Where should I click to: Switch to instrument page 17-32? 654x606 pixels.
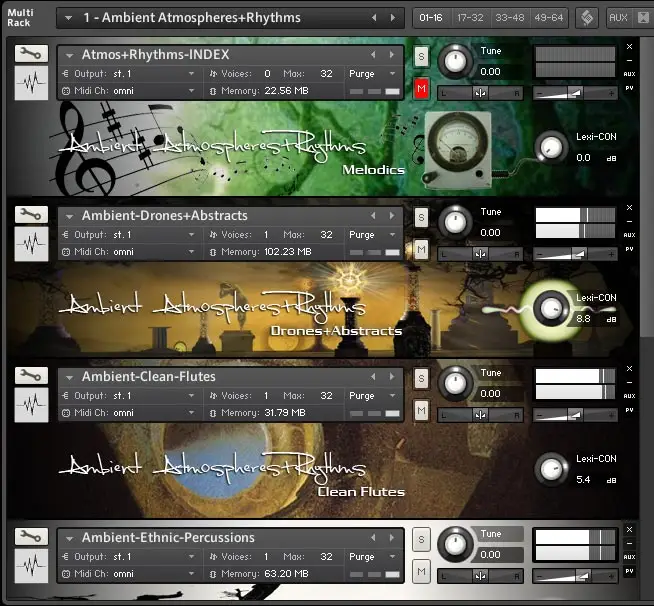click(x=470, y=18)
